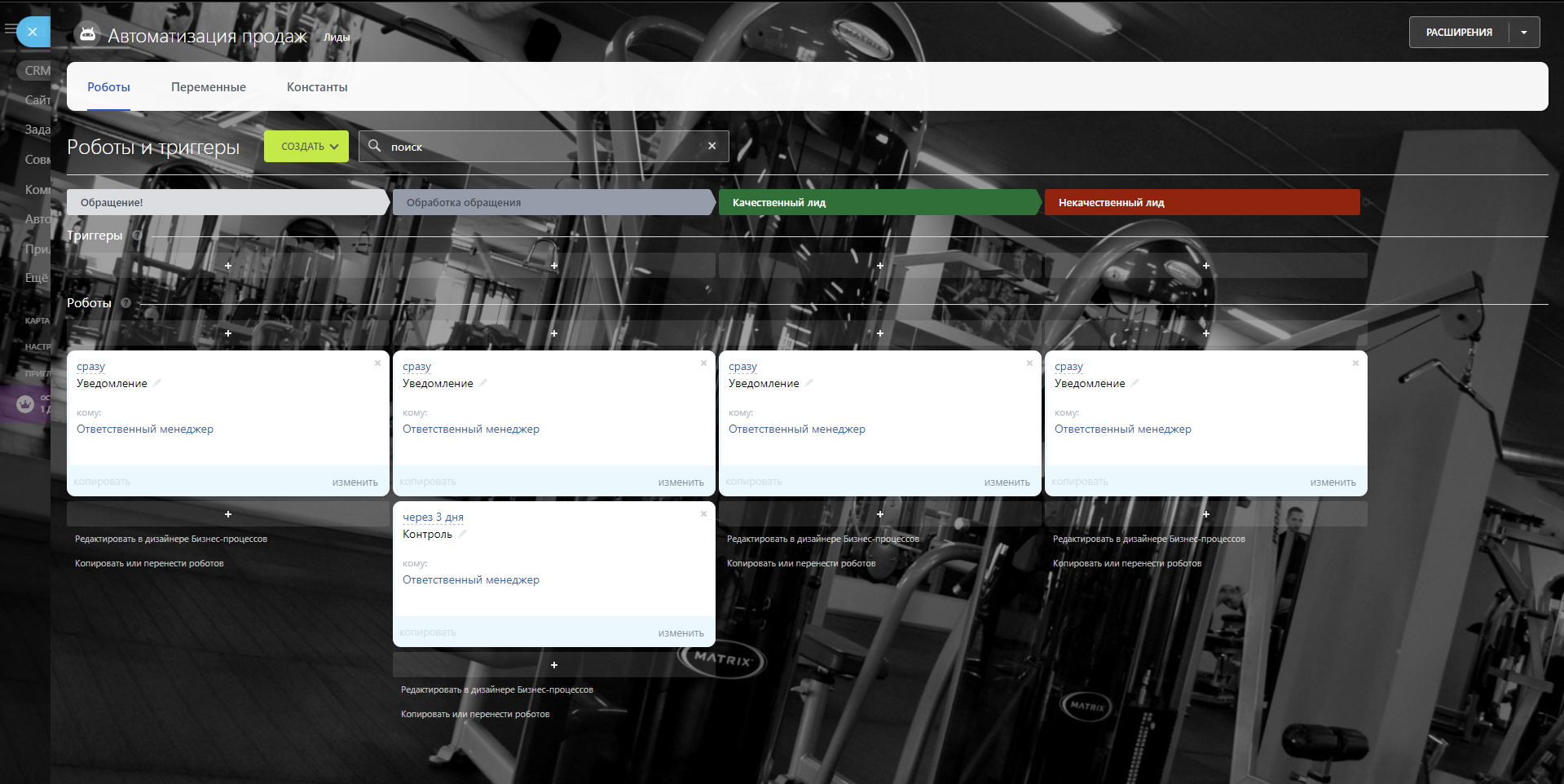Go to the Константы tab
This screenshot has height=784, width=1564.
[317, 87]
